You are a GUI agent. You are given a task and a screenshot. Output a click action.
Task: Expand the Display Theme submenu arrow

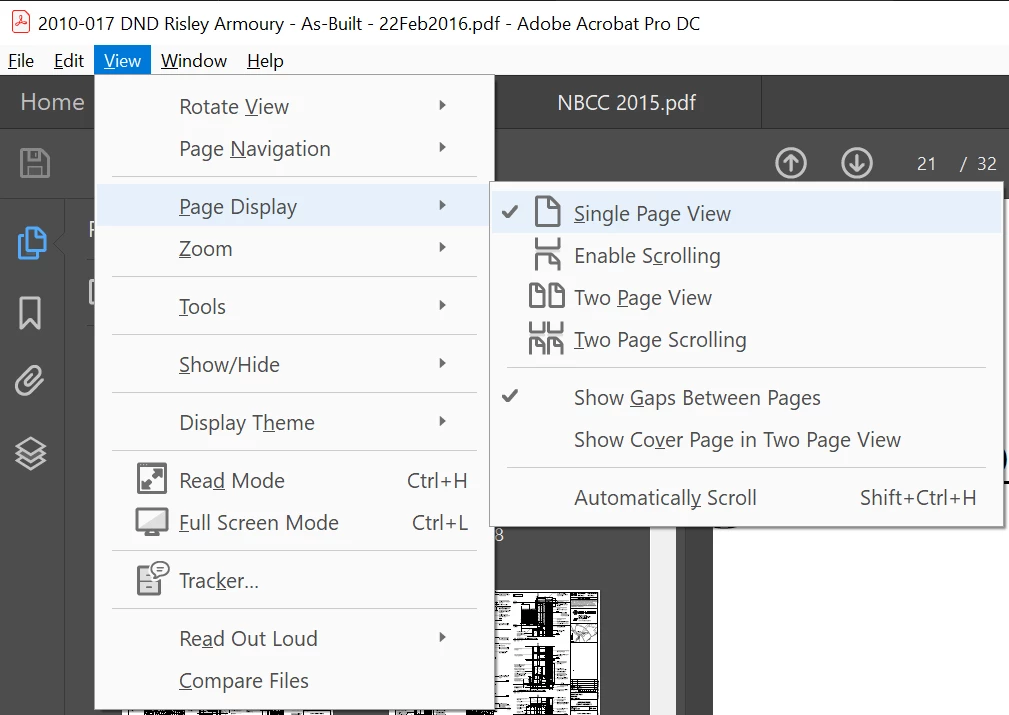point(442,421)
